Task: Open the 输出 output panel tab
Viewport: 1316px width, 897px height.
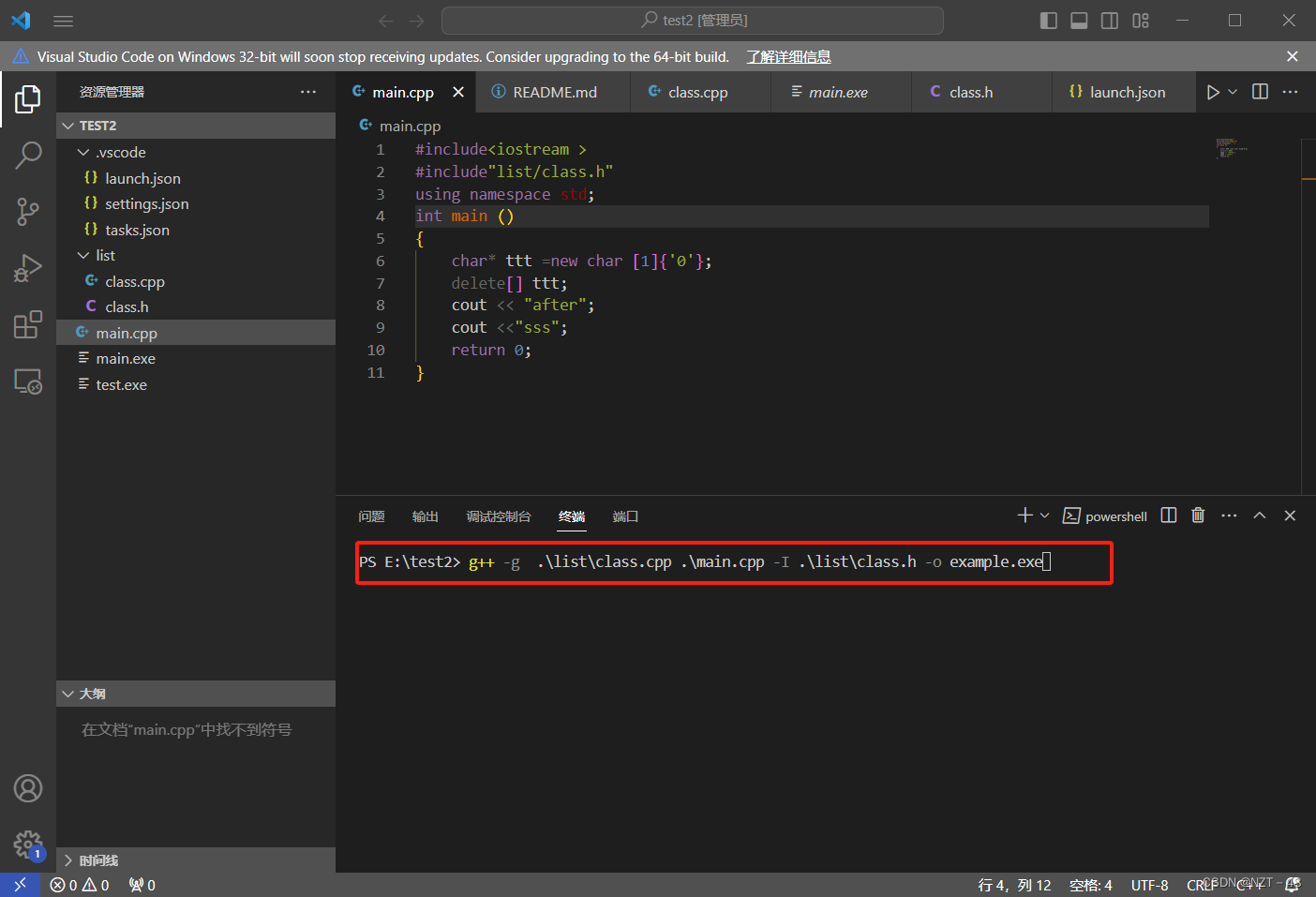Action: coord(425,516)
